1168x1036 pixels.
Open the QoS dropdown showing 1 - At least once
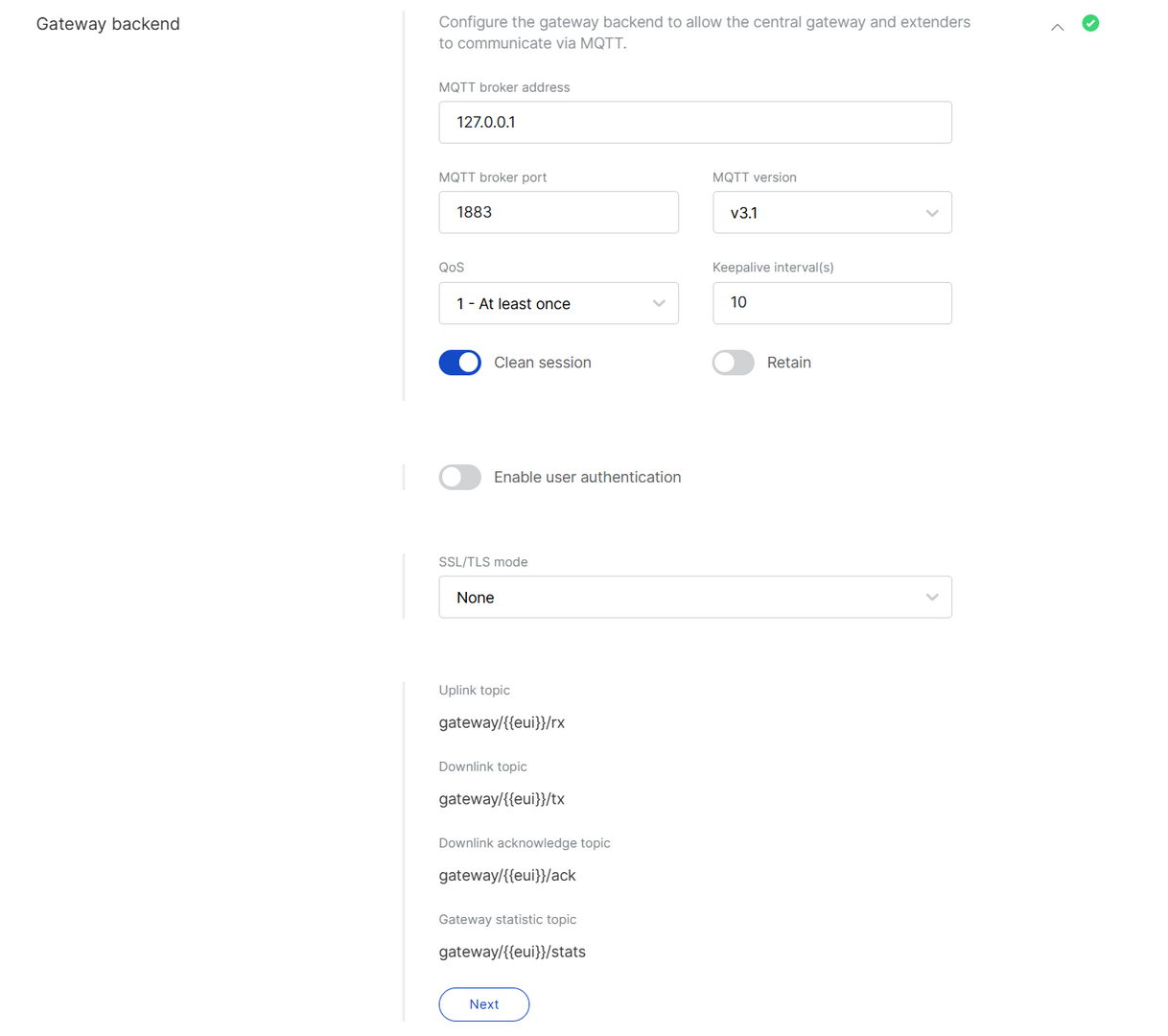[559, 303]
